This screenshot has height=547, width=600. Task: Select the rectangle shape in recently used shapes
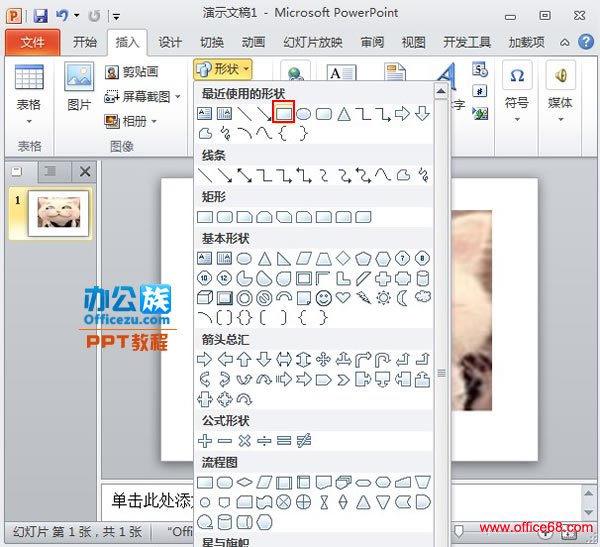[284, 113]
